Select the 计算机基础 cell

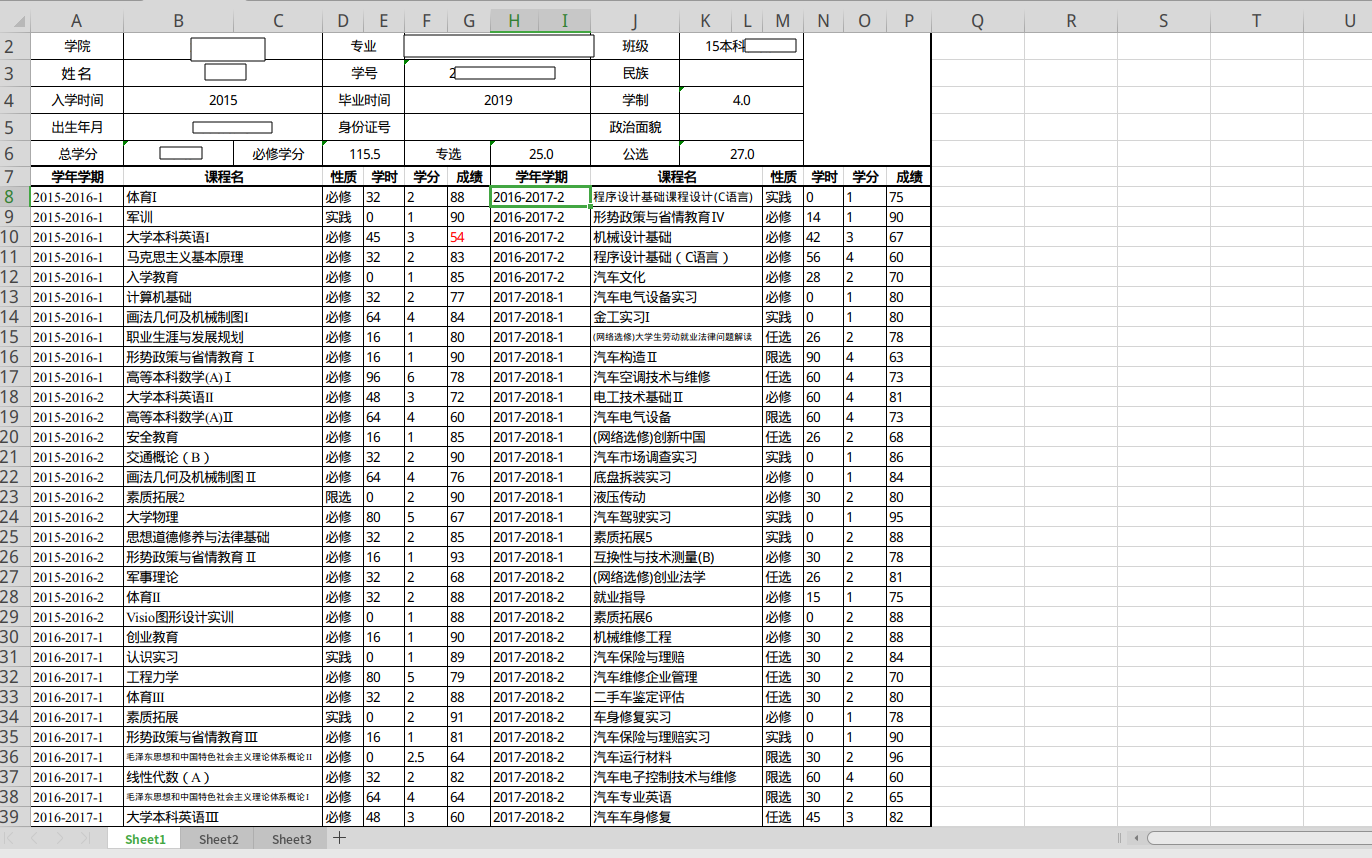click(x=222, y=297)
